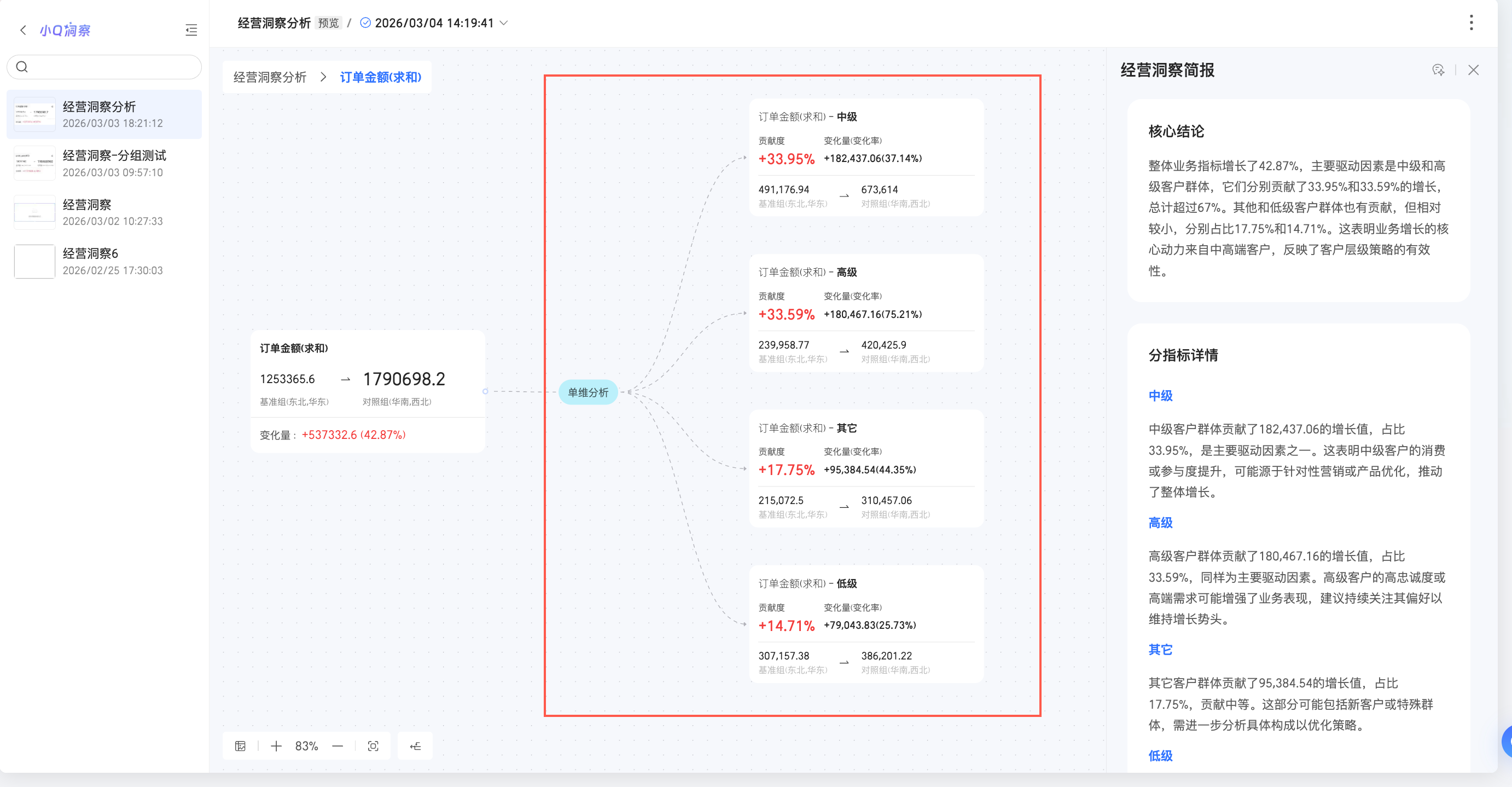Click the fit-to-screen icon in canvas toolbar

(373, 746)
